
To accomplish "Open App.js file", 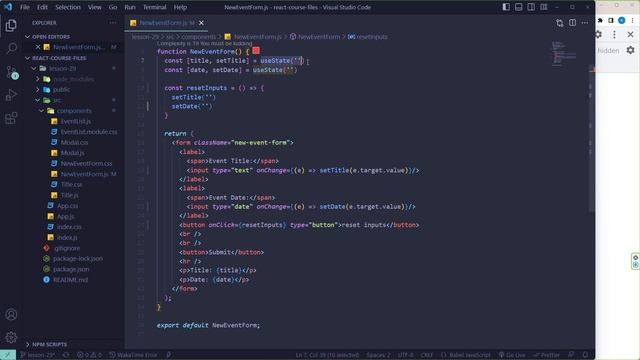I will [65, 216].
